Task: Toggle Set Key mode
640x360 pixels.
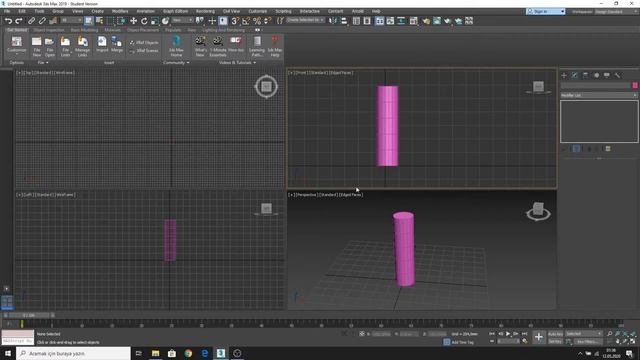Action: [555, 341]
